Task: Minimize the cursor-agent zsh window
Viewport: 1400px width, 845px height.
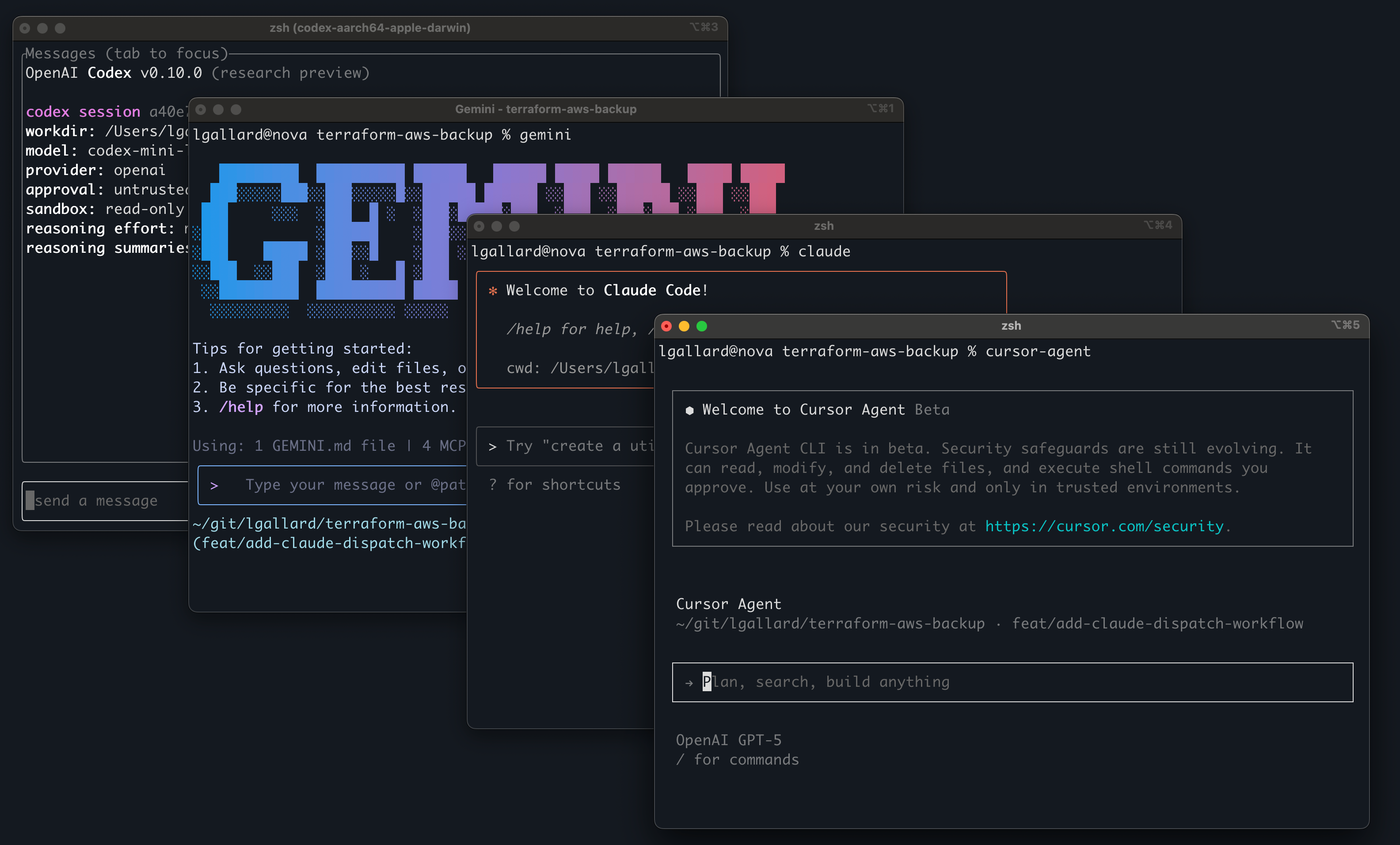Action: (684, 326)
